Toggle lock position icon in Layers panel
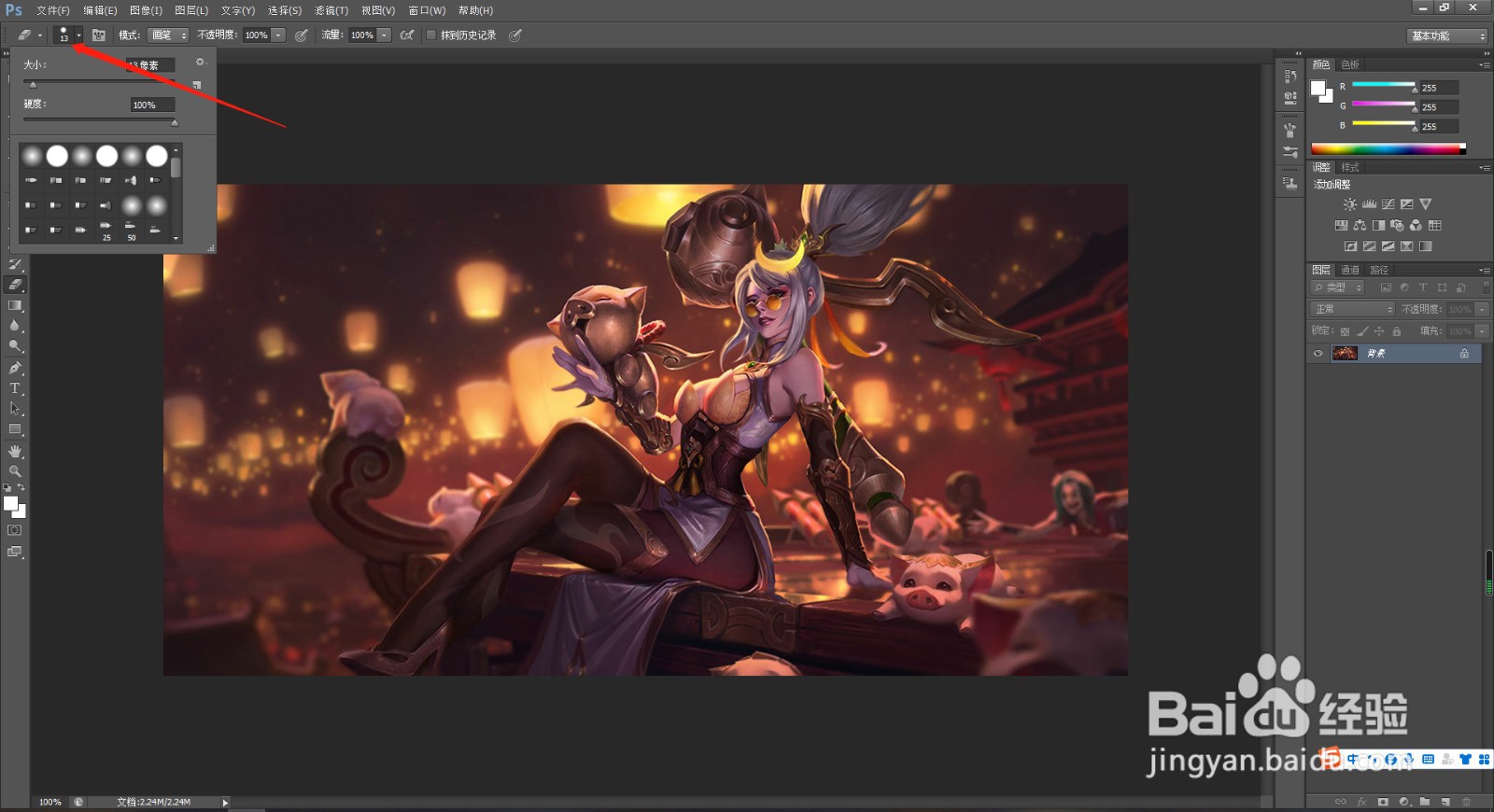 pyautogui.click(x=1379, y=331)
